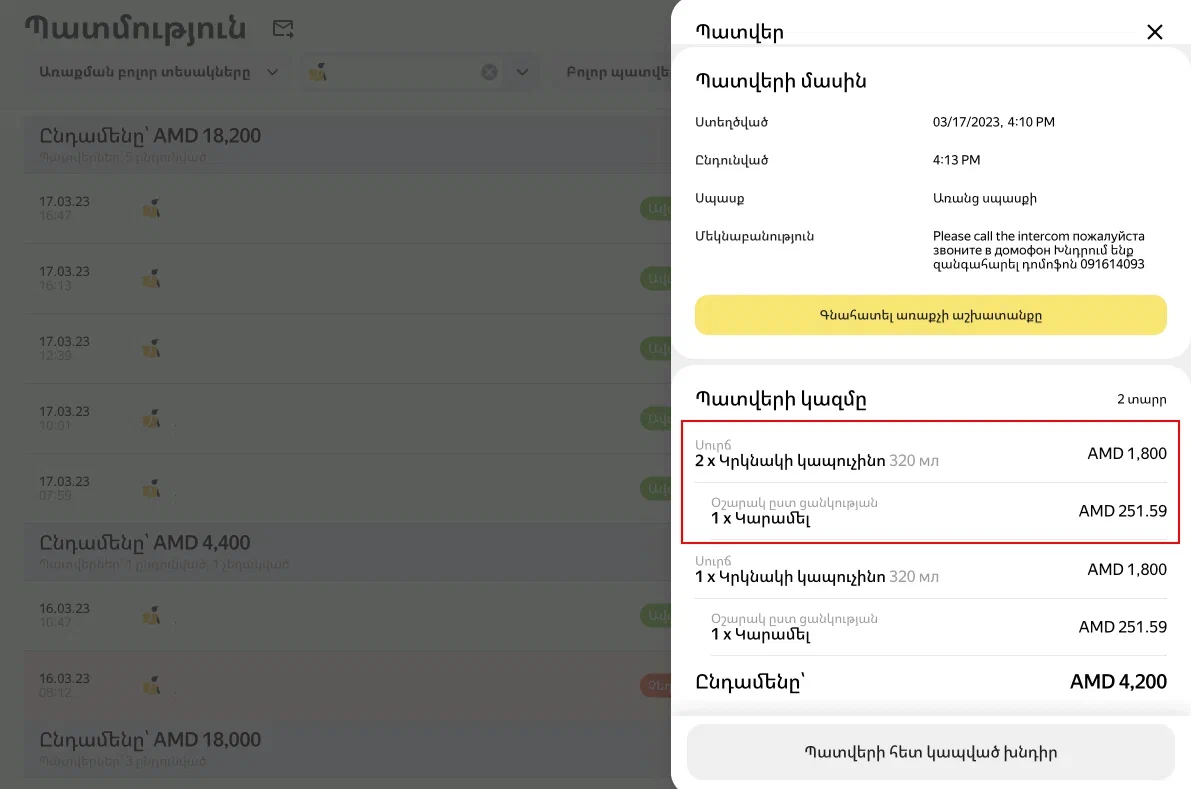Image resolution: width=1191 pixels, height=789 pixels.
Task: Click restaurant icon on 17.03.23 12:39 order
Action: (151, 348)
